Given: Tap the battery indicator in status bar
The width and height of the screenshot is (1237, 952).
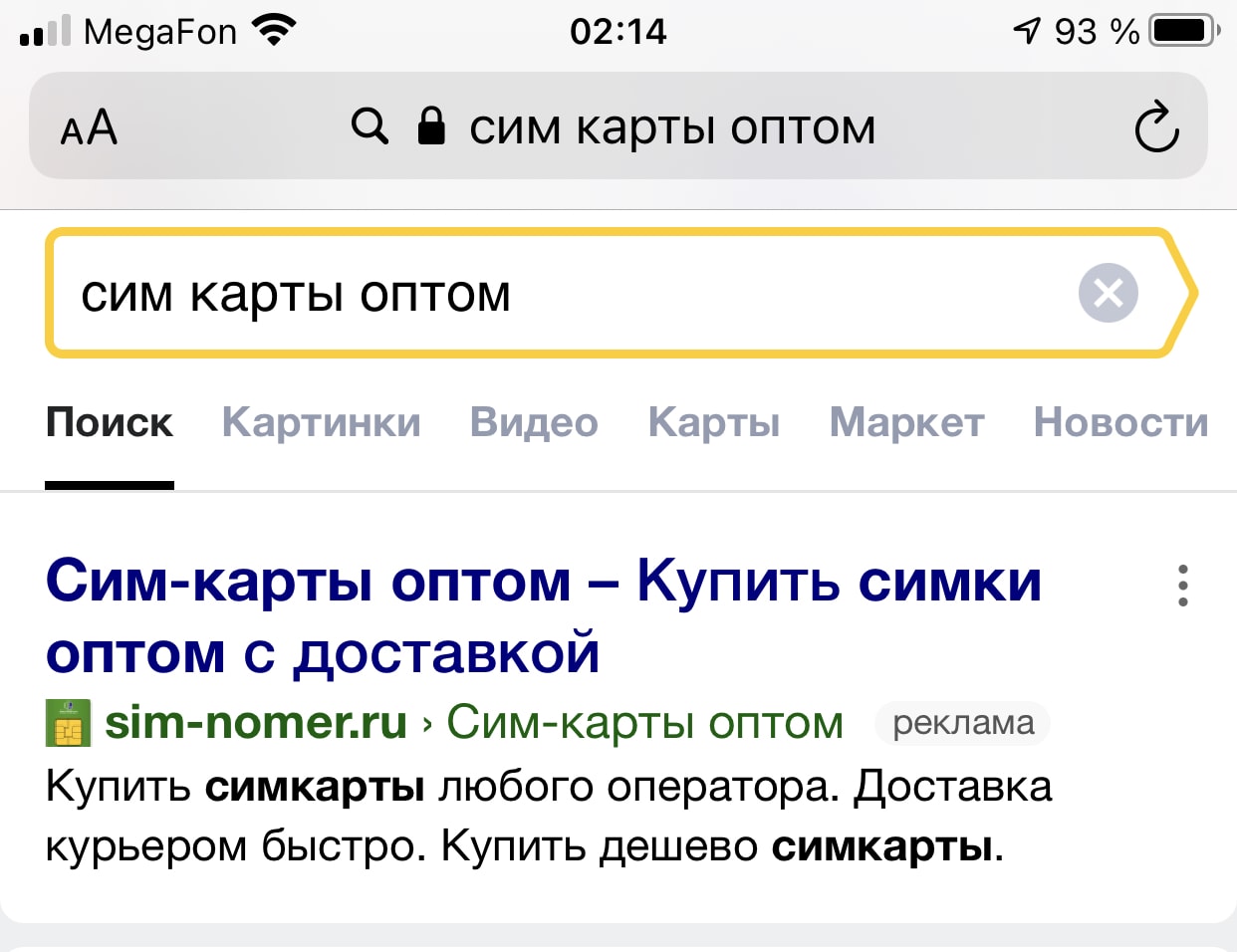Looking at the screenshot, I should [x=1183, y=31].
